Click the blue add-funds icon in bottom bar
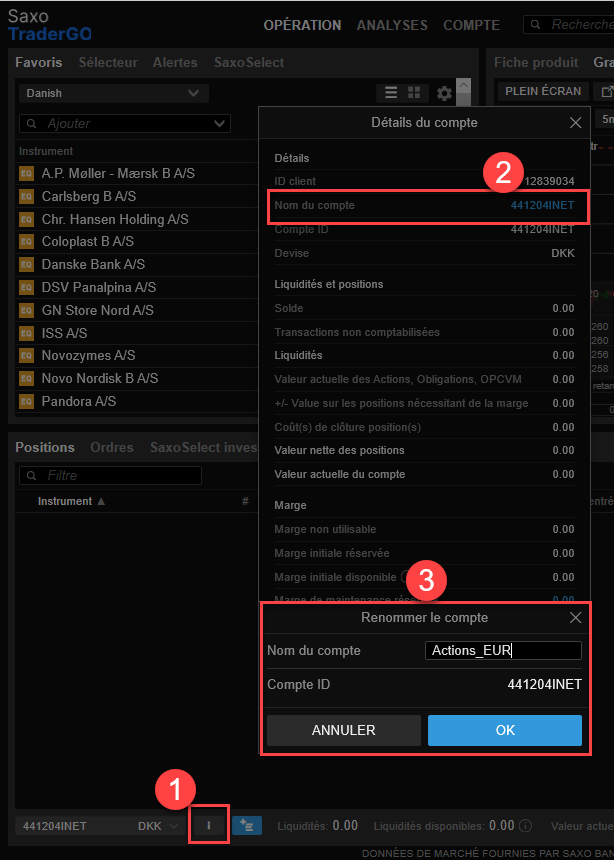The width and height of the screenshot is (614, 860). 246,825
